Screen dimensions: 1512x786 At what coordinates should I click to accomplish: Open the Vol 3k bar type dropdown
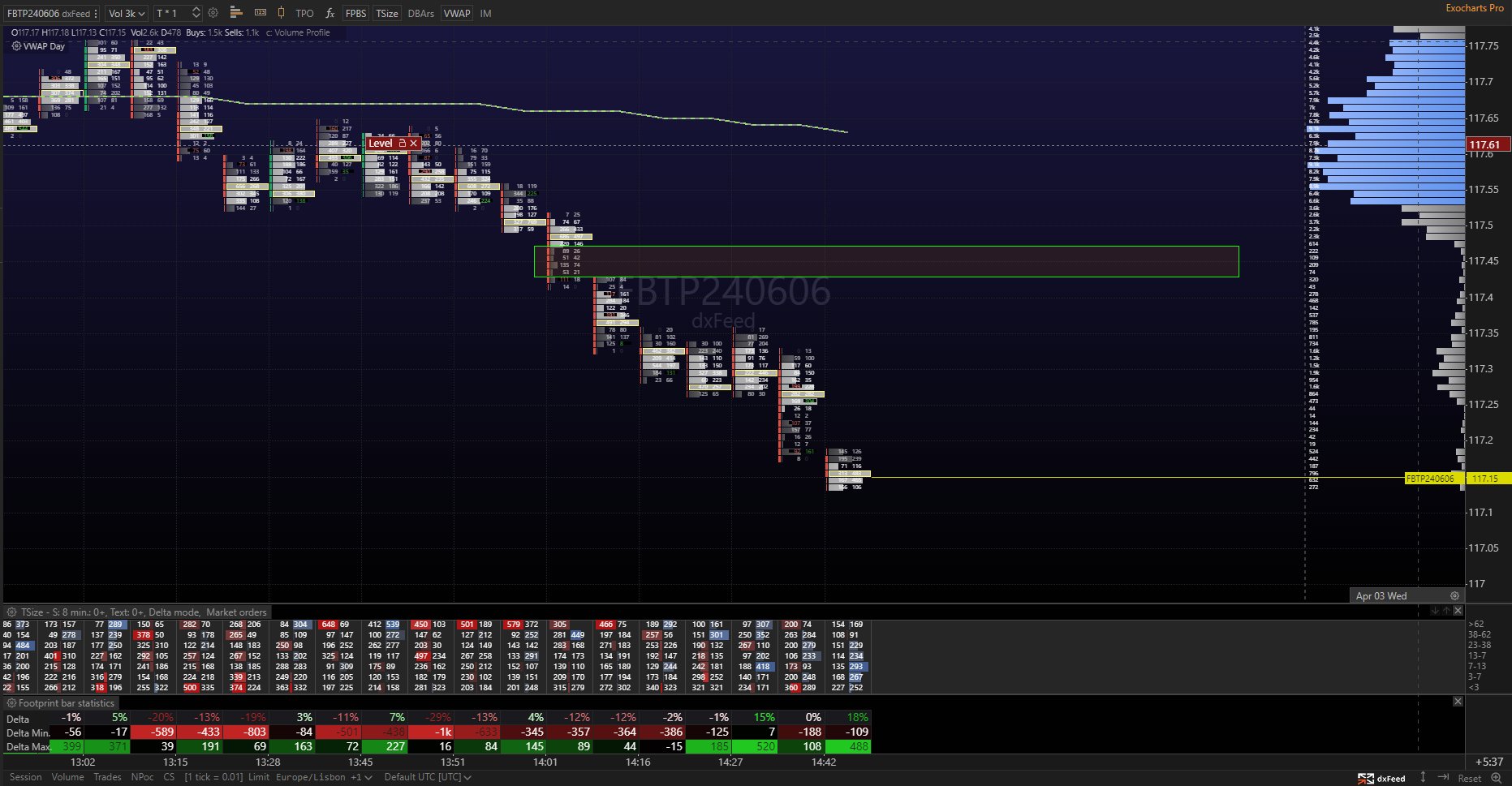[x=127, y=14]
